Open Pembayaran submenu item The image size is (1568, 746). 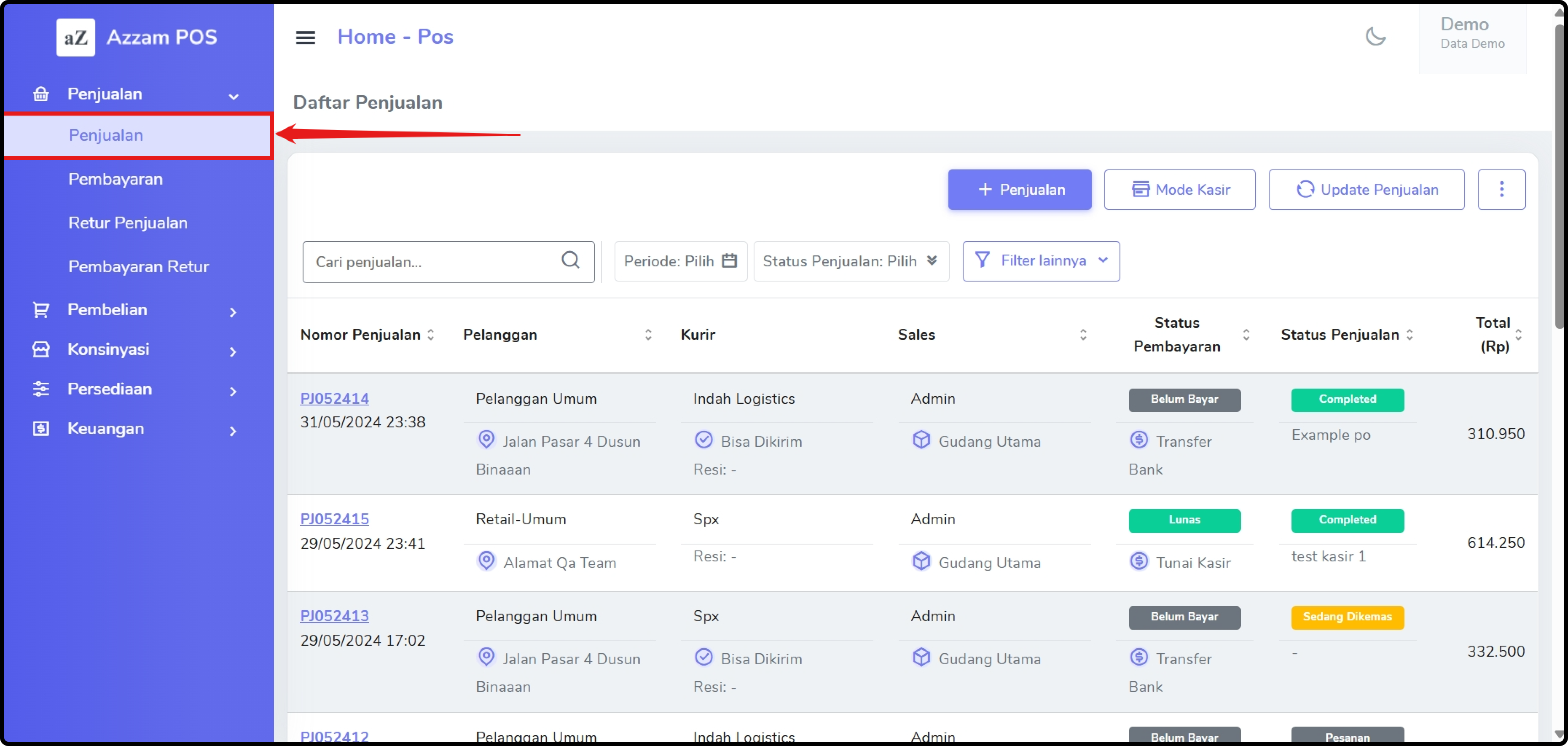(x=115, y=179)
